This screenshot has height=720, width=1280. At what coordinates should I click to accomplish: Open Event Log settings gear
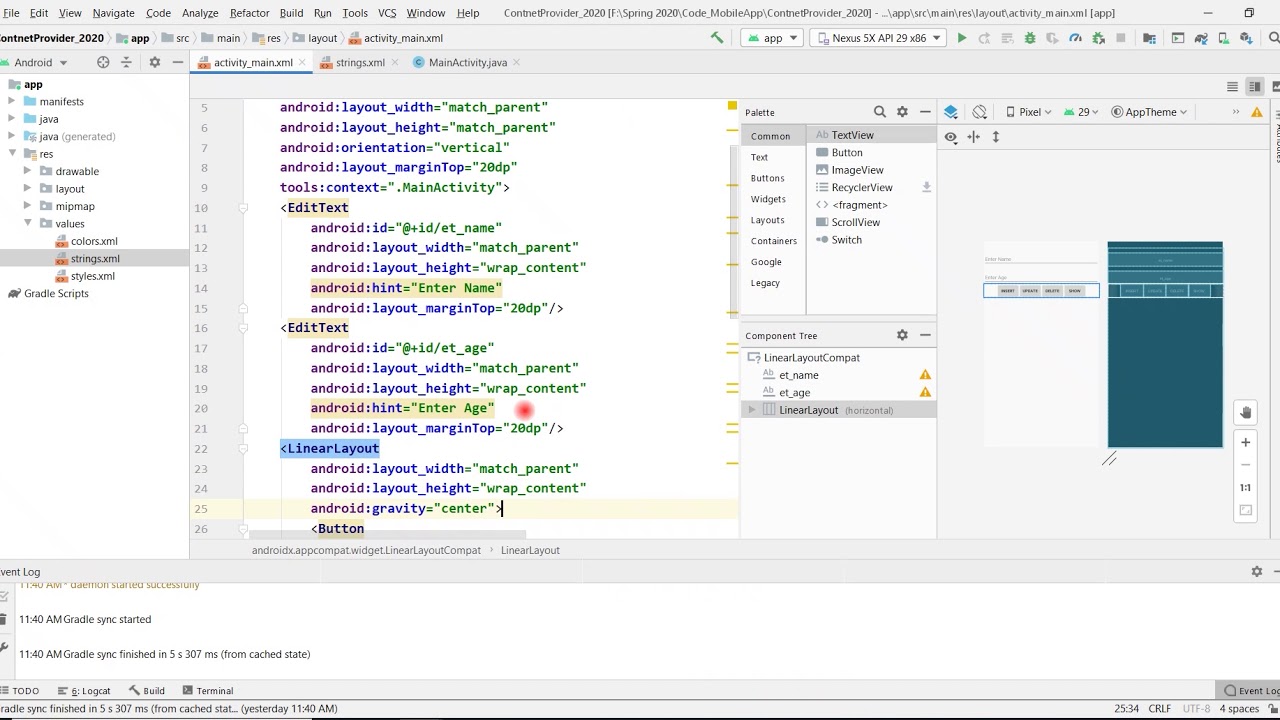[x=1257, y=572]
